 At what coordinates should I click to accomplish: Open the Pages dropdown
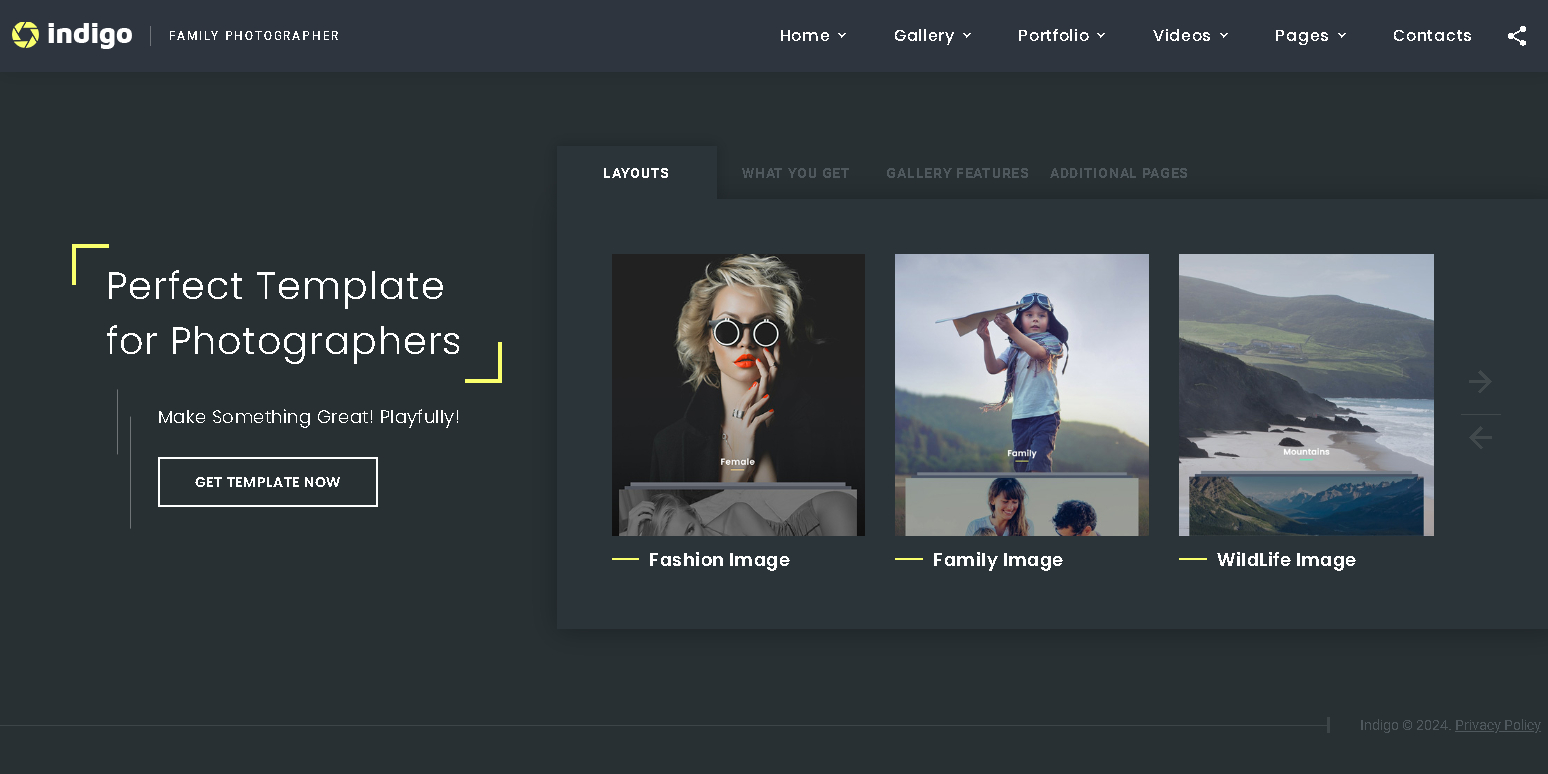coord(1310,35)
